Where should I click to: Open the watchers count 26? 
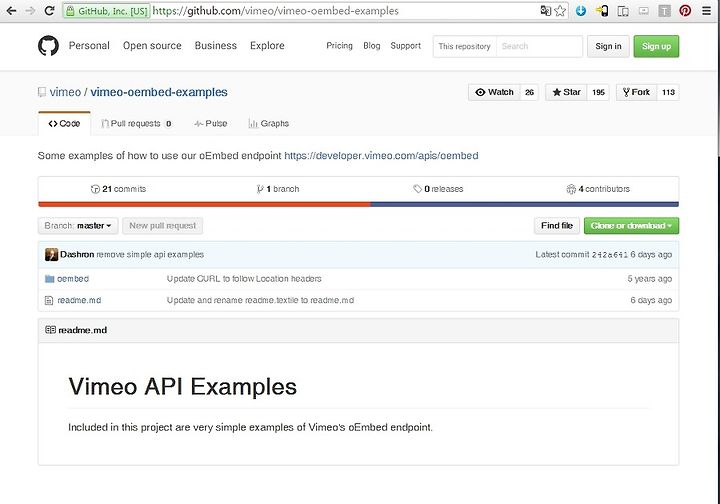529,92
